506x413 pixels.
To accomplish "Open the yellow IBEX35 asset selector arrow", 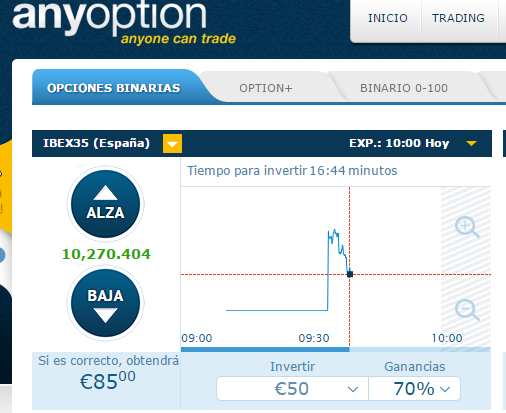I will [172, 143].
